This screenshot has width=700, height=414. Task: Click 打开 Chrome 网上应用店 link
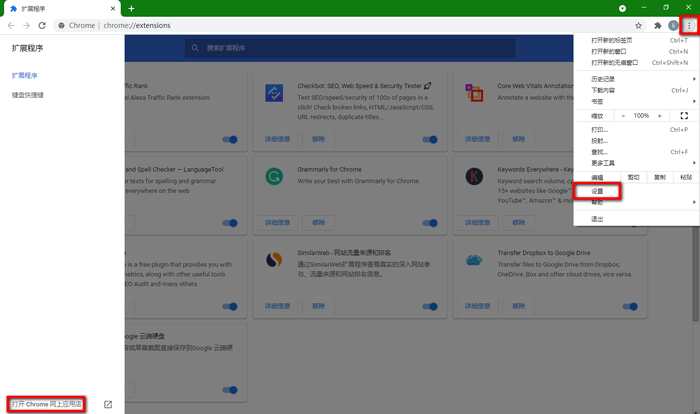[x=46, y=404]
